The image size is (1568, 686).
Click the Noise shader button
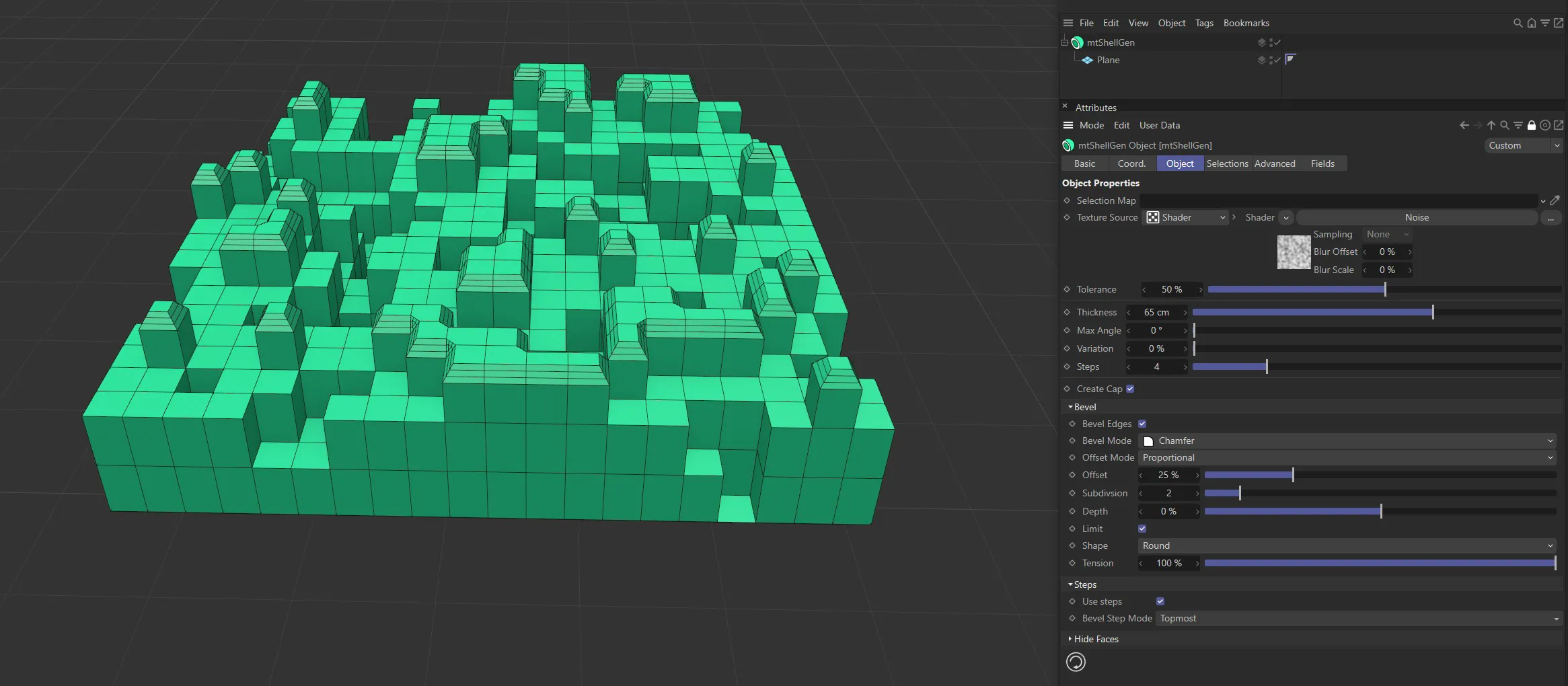click(1416, 217)
